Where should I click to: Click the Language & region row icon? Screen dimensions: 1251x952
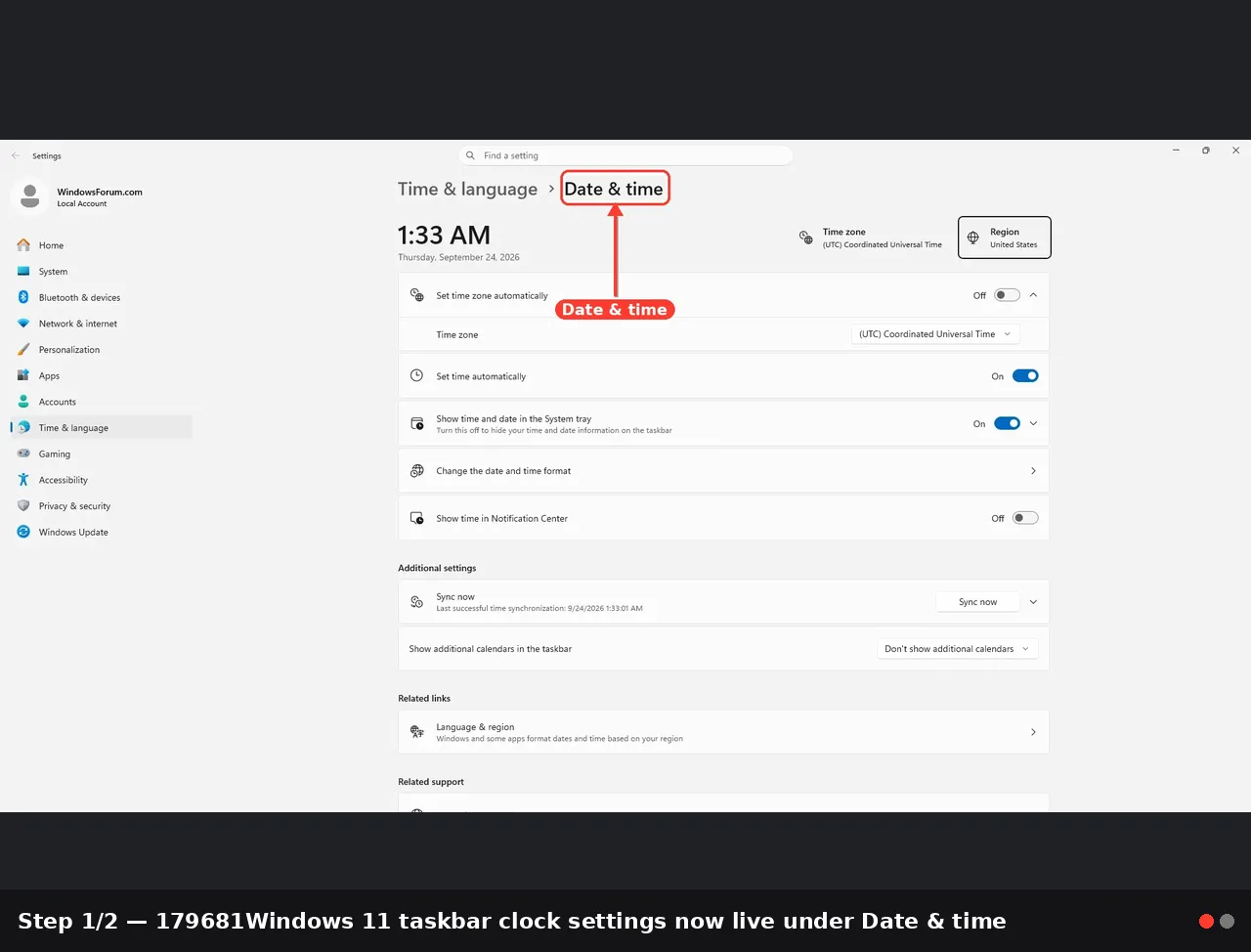point(417,732)
